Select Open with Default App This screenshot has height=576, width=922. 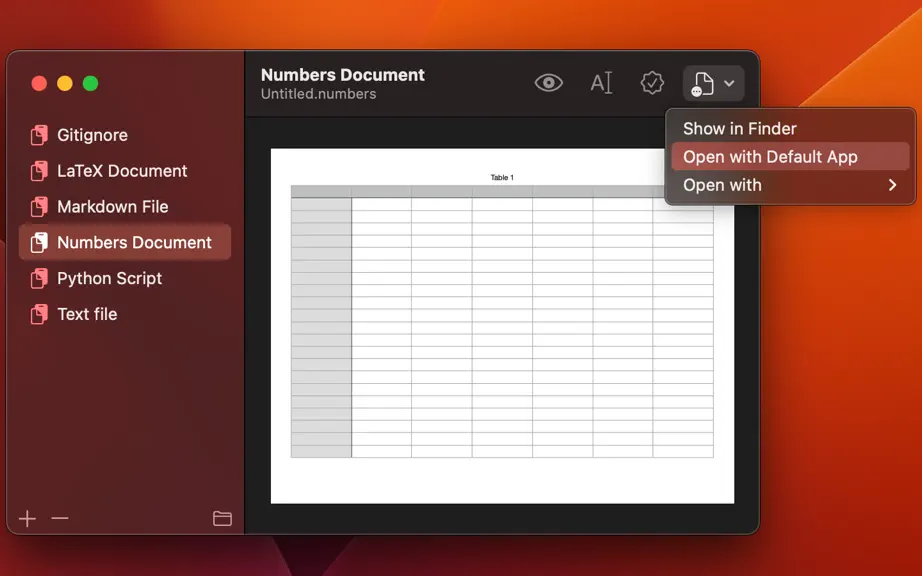(790, 157)
